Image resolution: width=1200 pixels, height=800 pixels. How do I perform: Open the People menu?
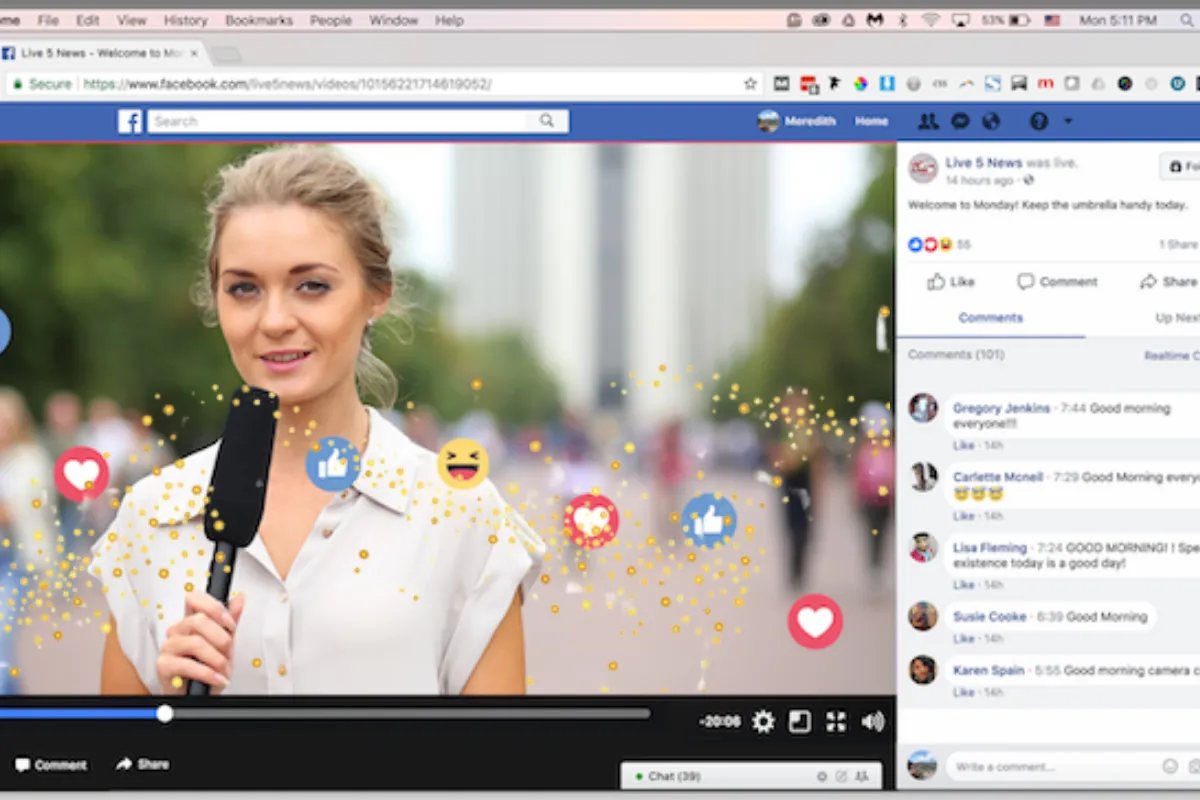[330, 20]
